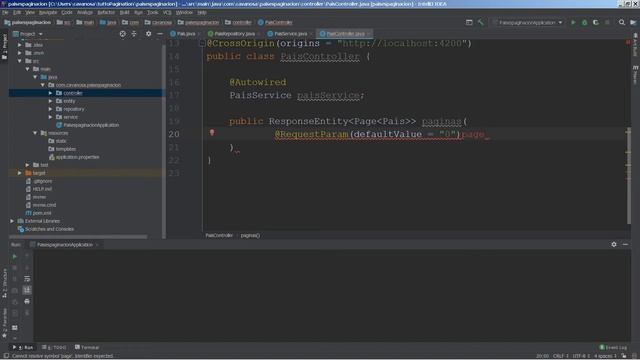640x360 pixels.
Task: Open the Edit menu
Action: coord(17,13)
